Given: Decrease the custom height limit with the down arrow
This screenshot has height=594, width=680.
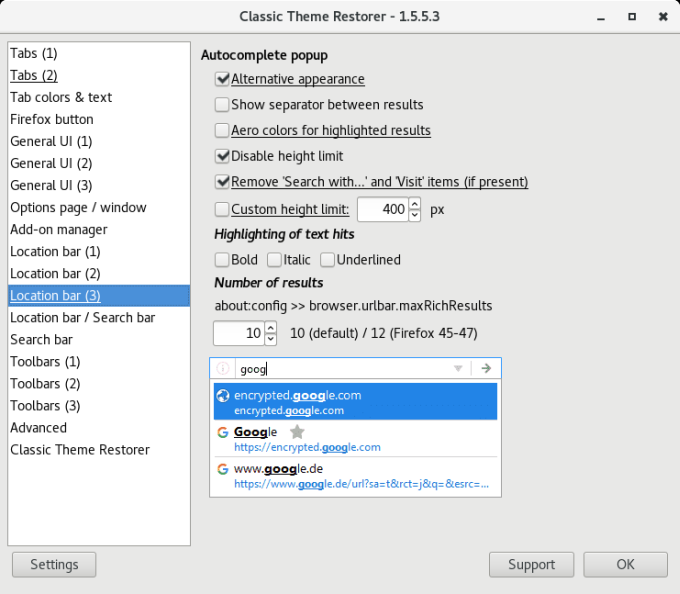Looking at the screenshot, I should [415, 215].
